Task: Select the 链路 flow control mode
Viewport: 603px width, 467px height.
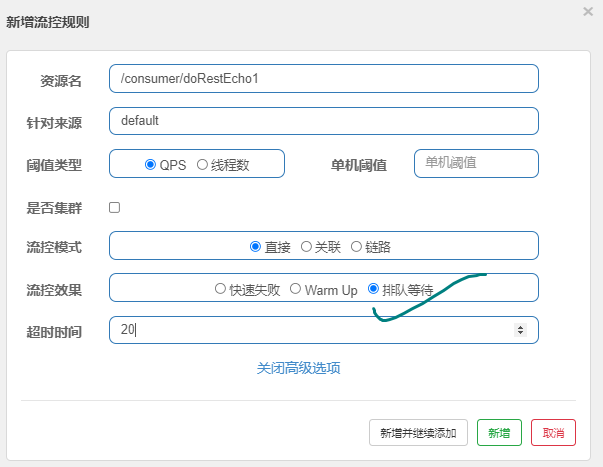Action: click(x=356, y=247)
